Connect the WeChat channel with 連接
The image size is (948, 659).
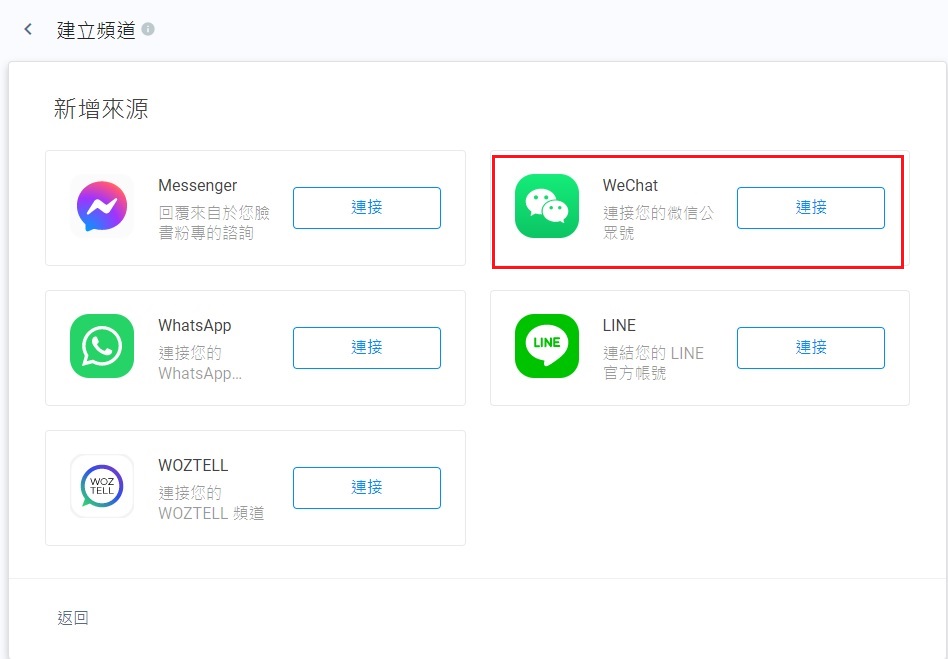coord(811,208)
